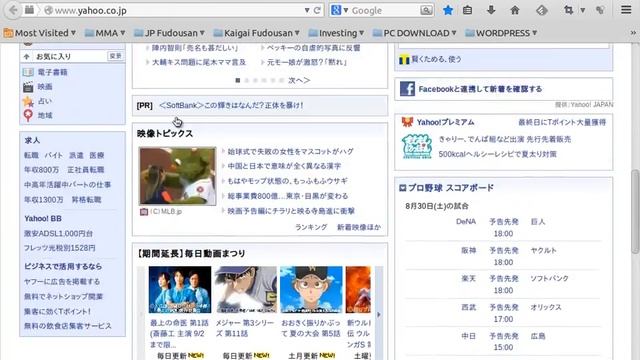Click the Google search input field
The image size is (640, 360).
tap(384, 11)
